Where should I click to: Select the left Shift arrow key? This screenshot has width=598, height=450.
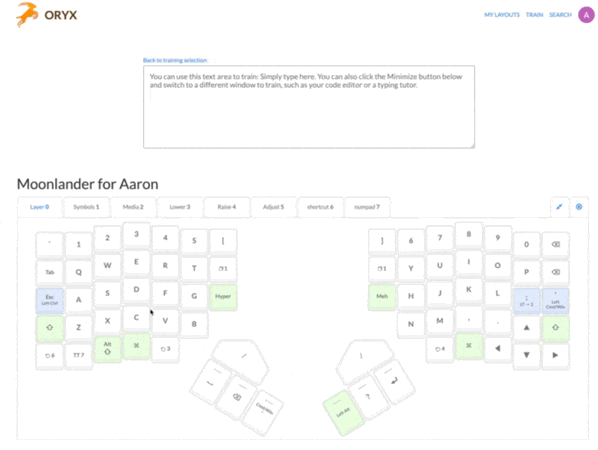click(x=50, y=327)
